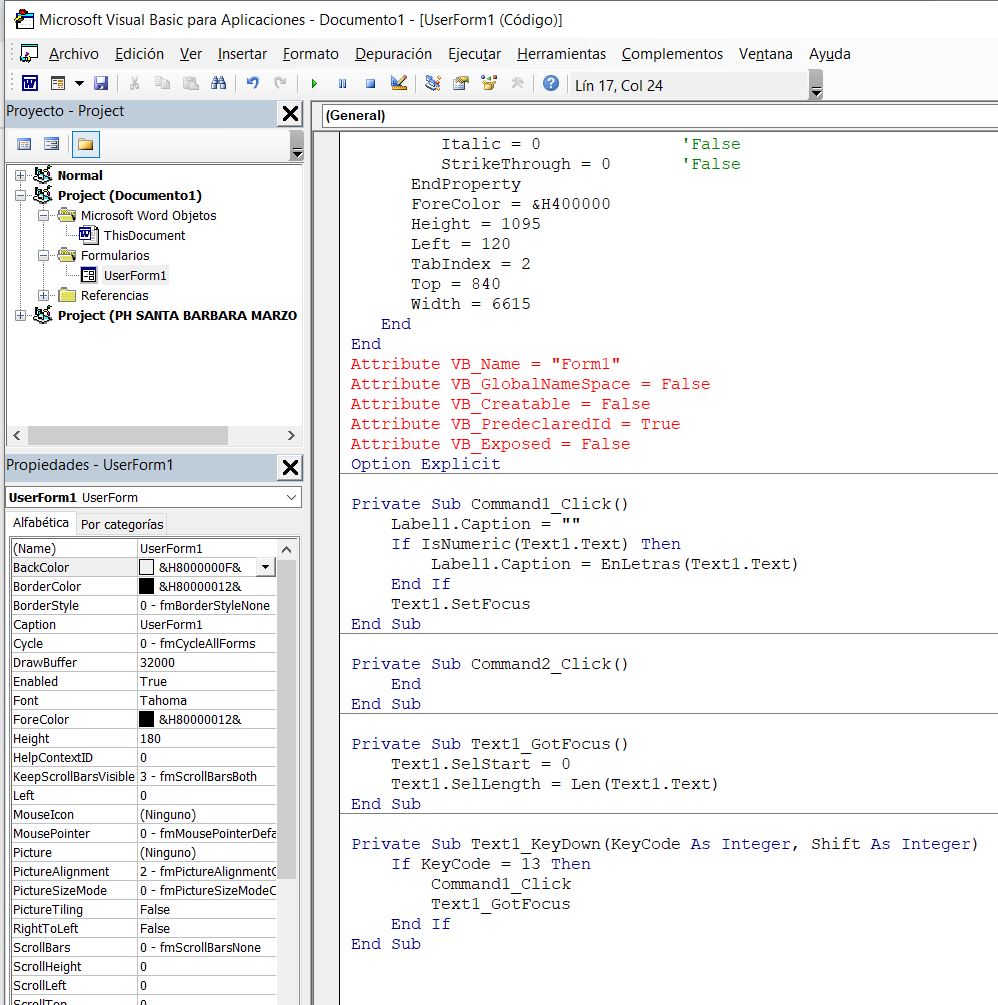Click the Save icon in toolbar
Screen dimensions: 998x1005
tap(101, 83)
